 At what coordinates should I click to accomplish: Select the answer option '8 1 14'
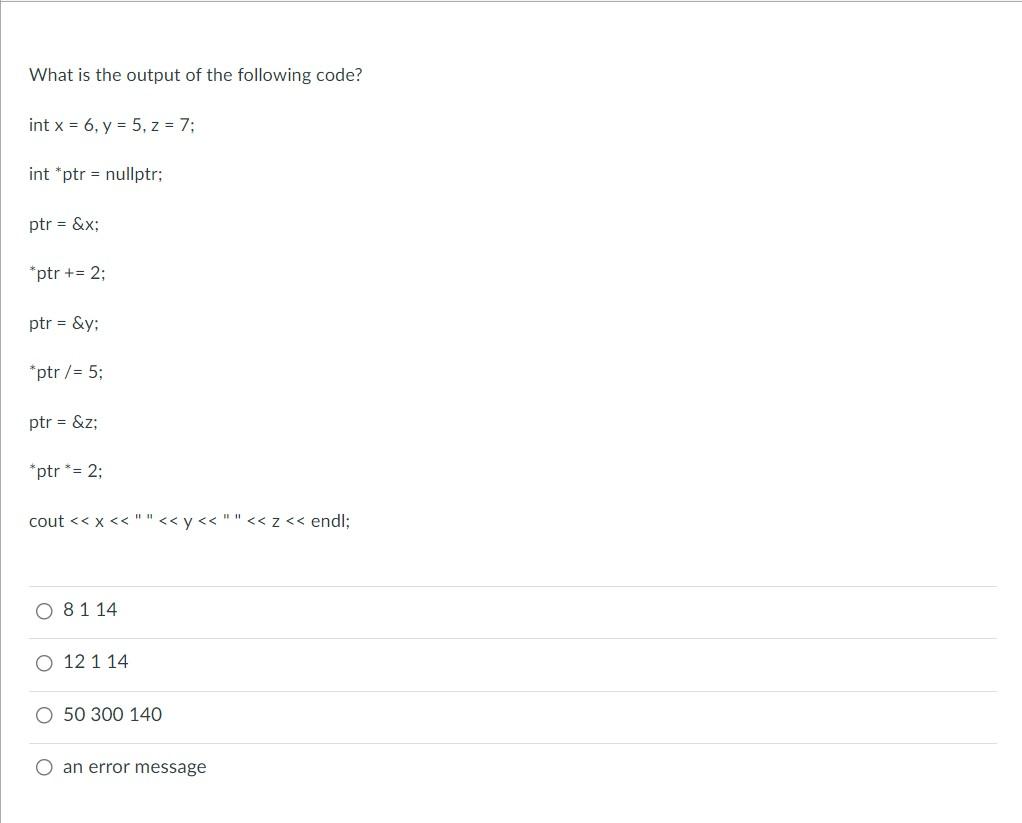coord(89,609)
